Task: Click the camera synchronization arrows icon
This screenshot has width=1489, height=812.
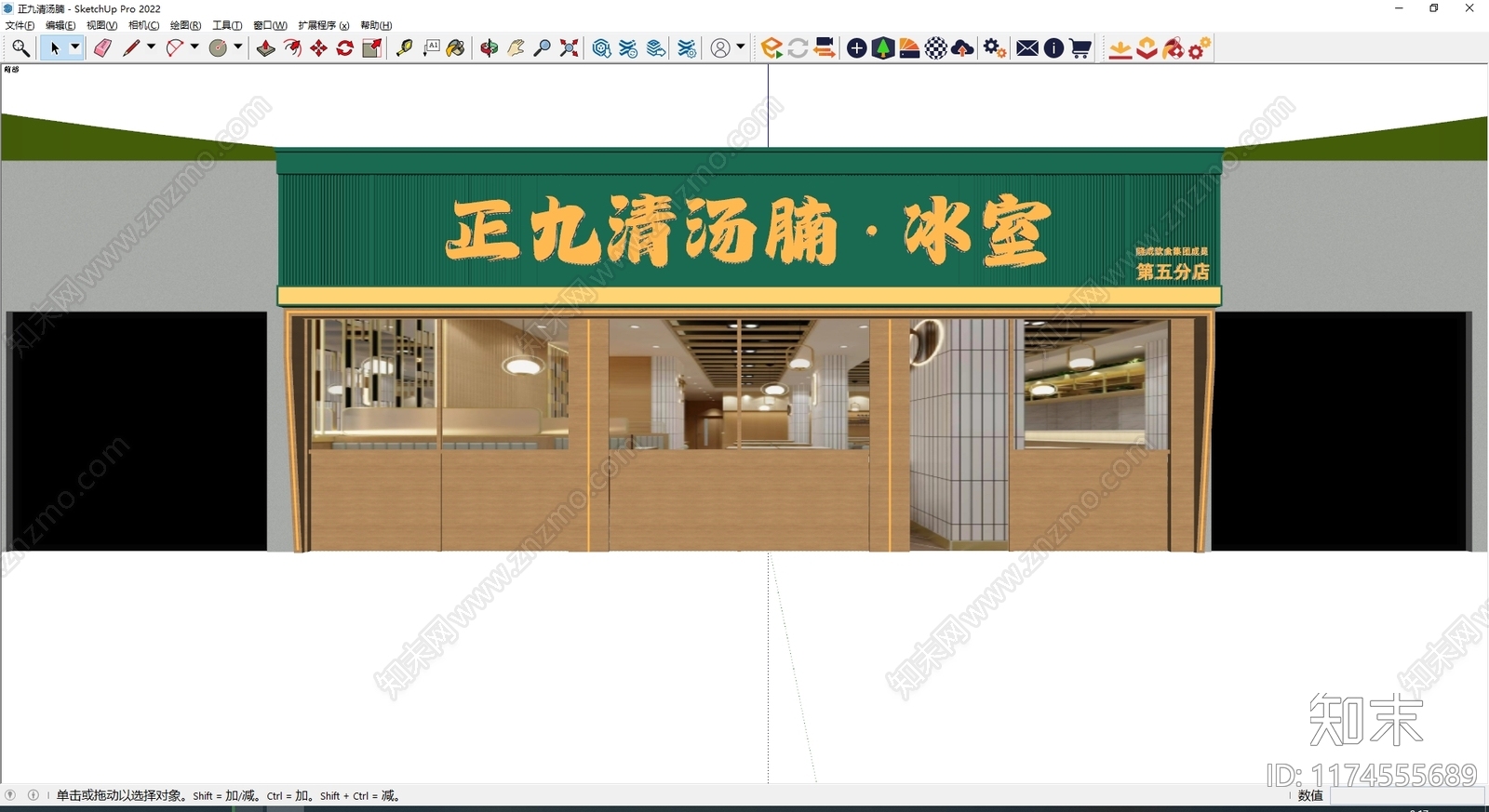Action: tap(824, 48)
